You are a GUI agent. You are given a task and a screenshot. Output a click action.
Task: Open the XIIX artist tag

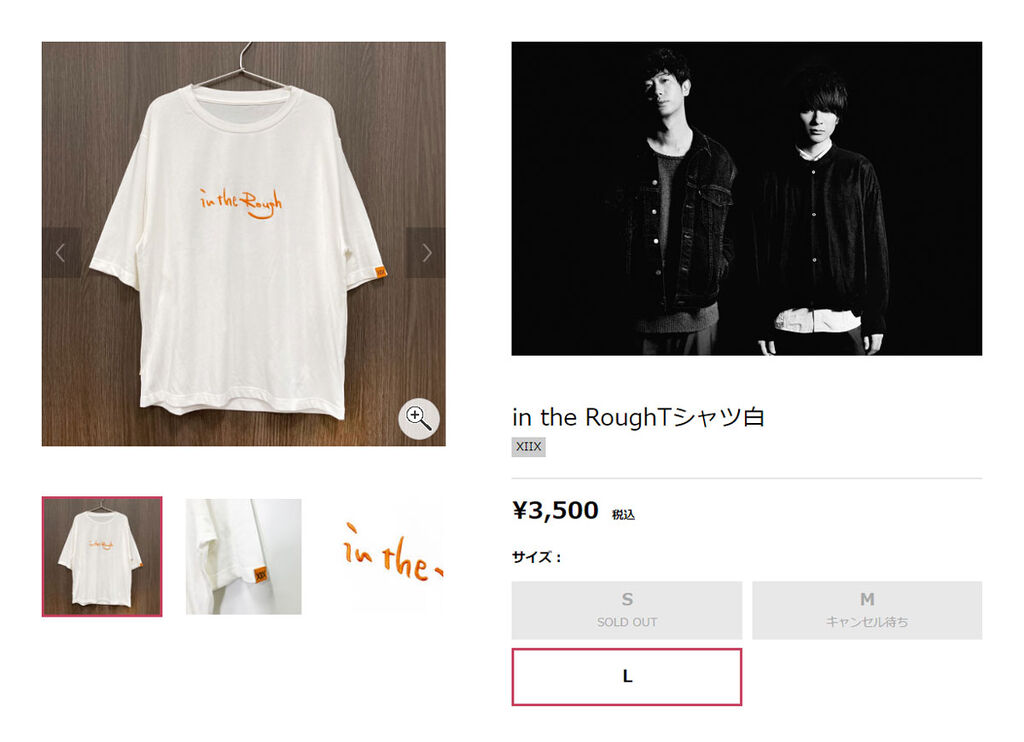tap(528, 447)
